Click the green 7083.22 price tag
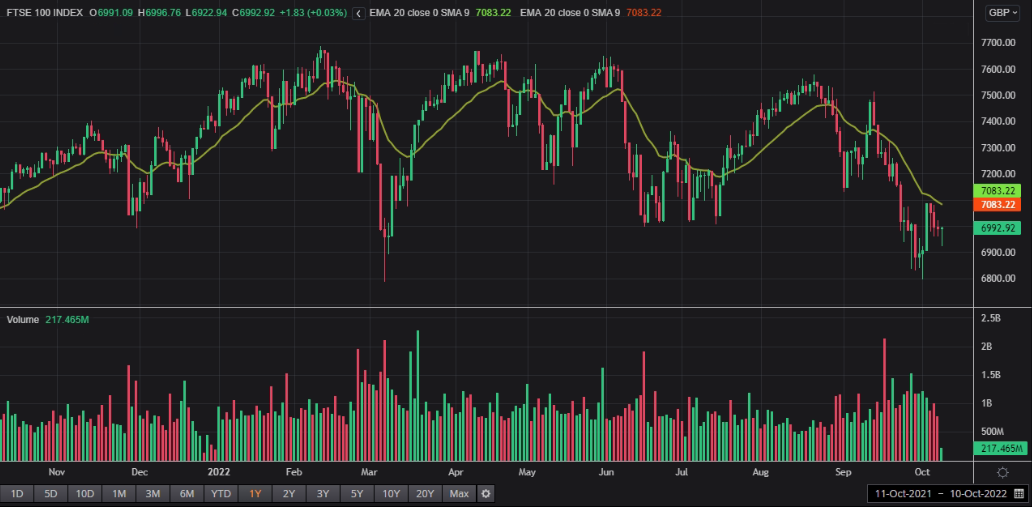1032x507 pixels. click(996, 191)
